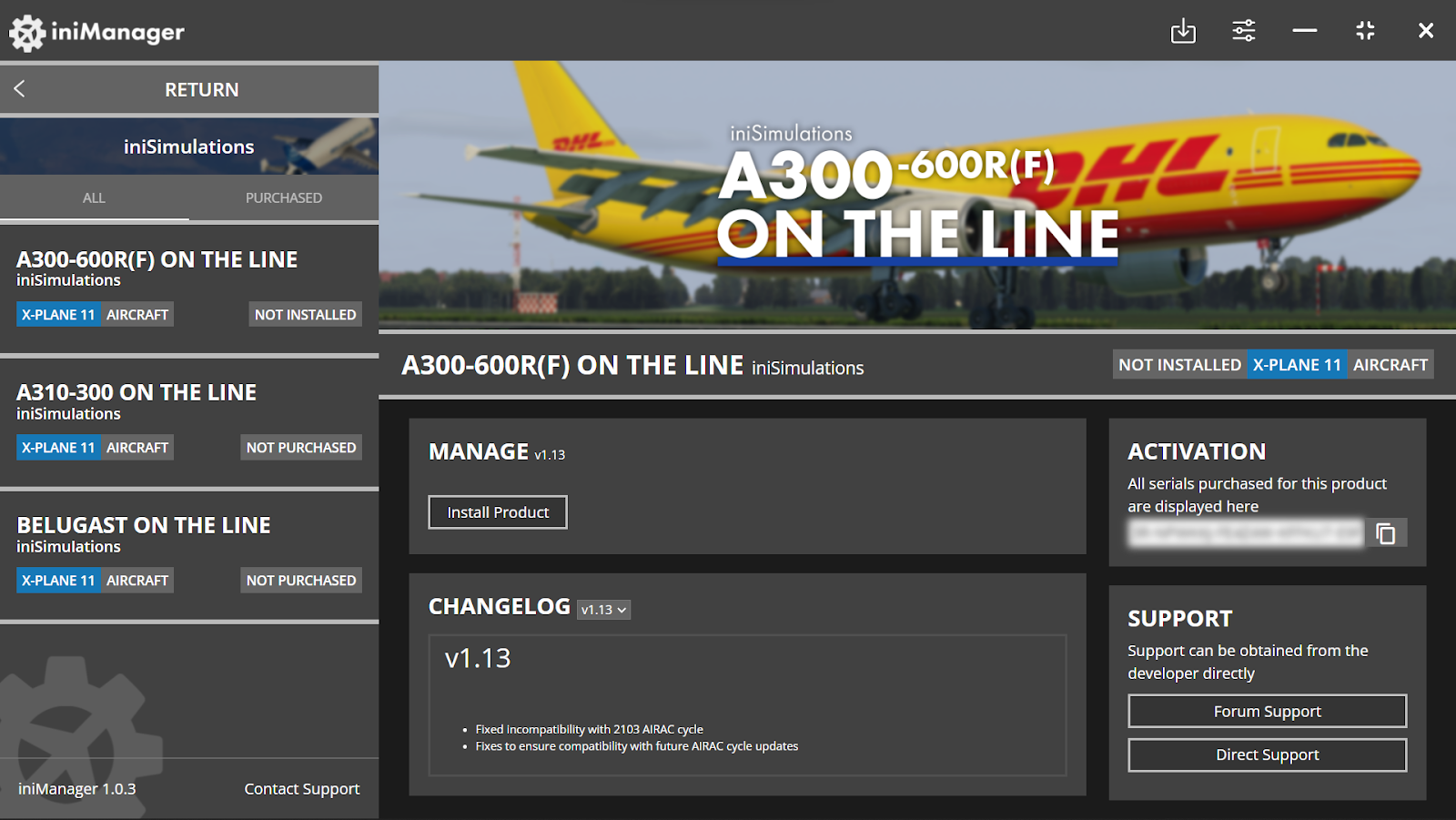Click 'Fixed incompatibility with 2103 AIRAC cycle' line
The width and height of the screenshot is (1456, 820).
click(589, 729)
